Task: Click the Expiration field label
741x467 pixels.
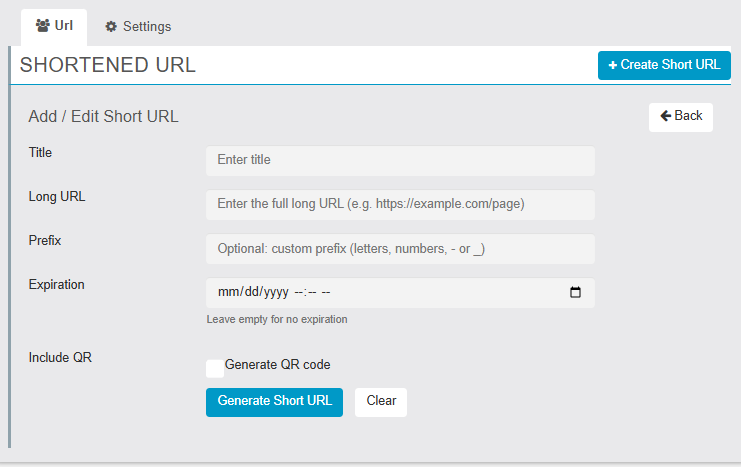Action: pyautogui.click(x=56, y=284)
